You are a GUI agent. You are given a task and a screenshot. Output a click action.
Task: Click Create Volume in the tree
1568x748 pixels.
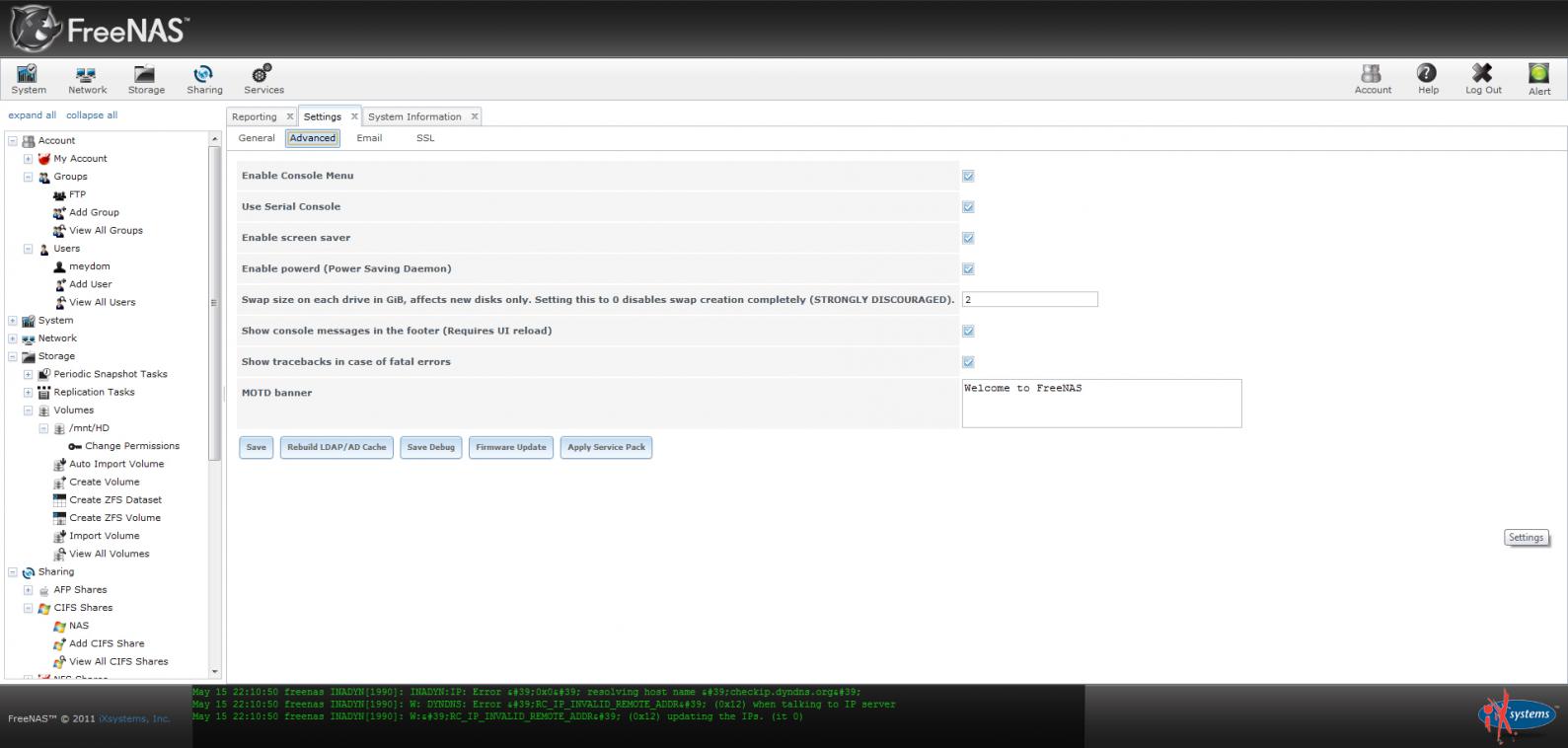pos(104,482)
